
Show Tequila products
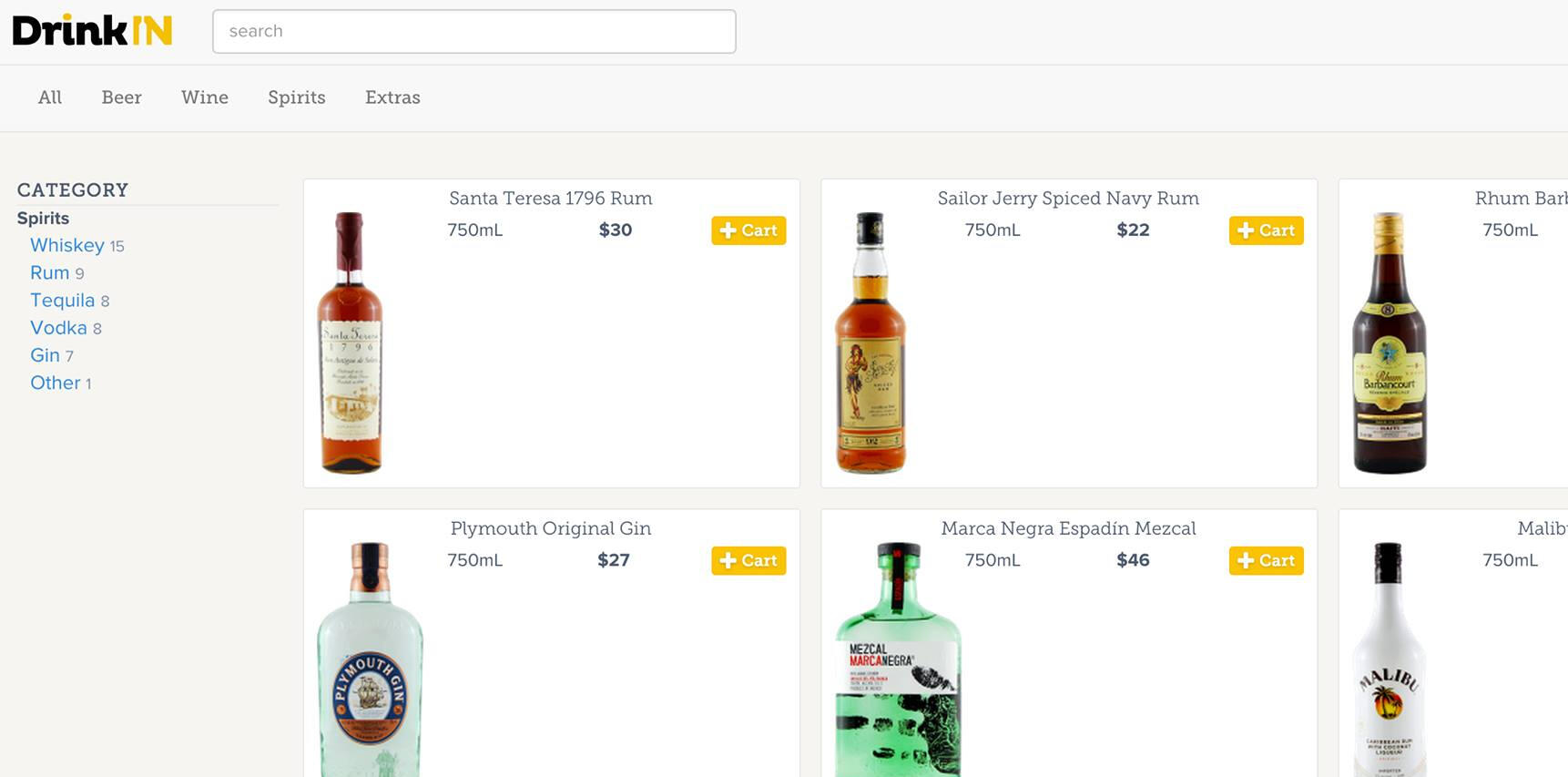pos(62,300)
